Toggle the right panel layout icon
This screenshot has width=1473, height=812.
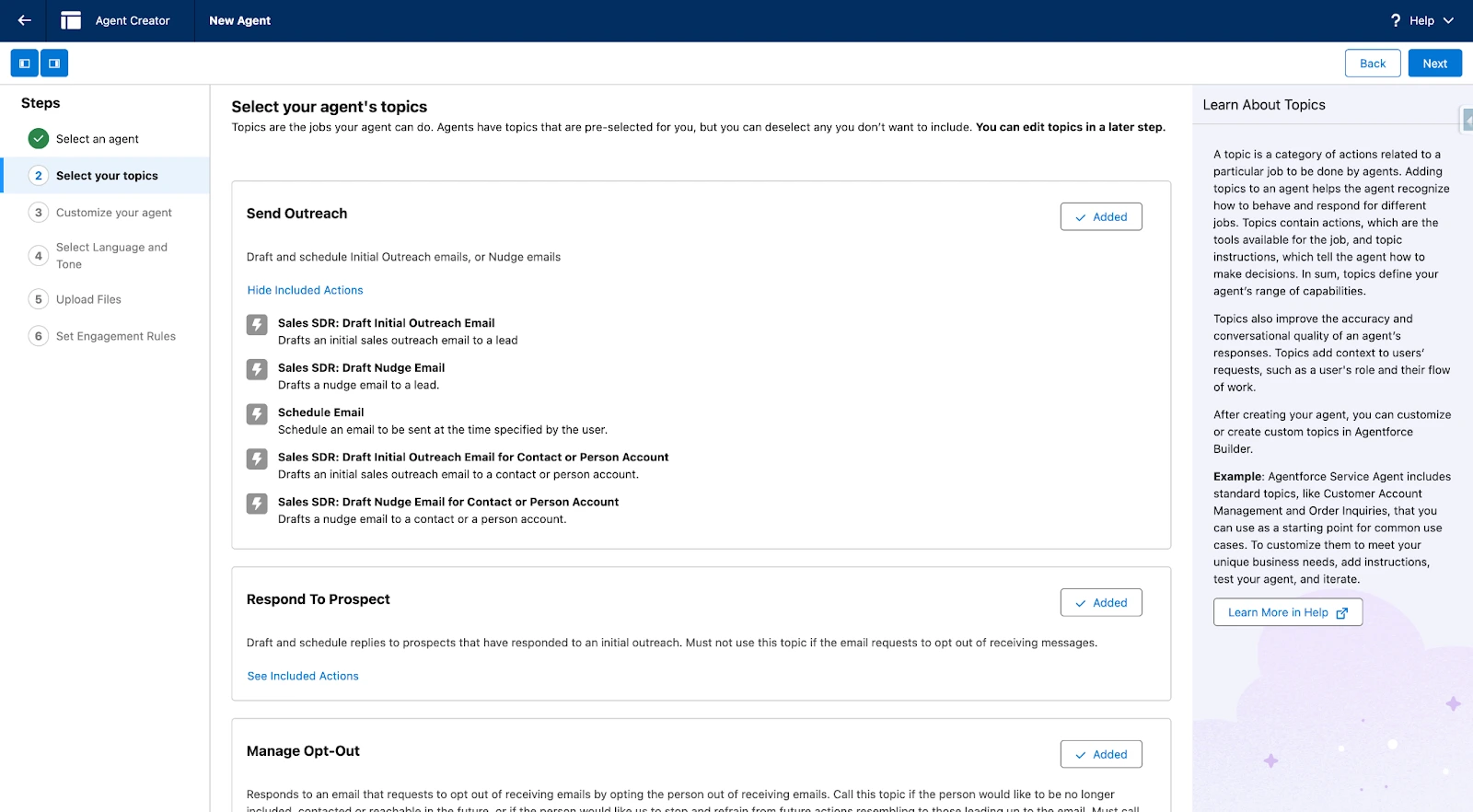click(54, 63)
